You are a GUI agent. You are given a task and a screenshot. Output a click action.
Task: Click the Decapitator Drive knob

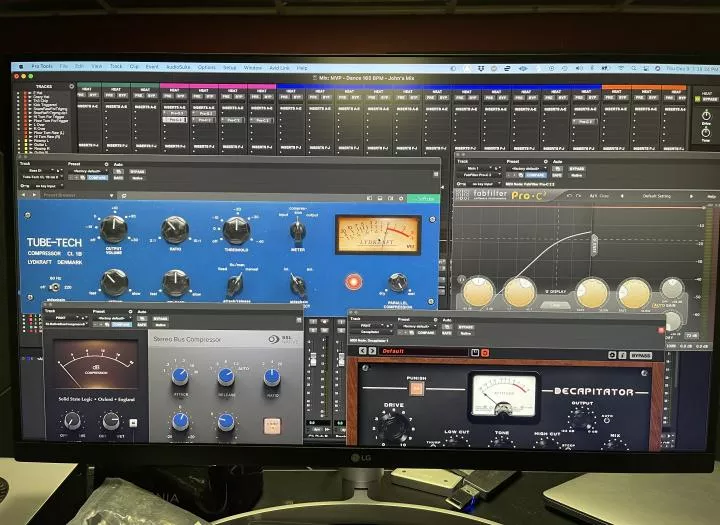[394, 426]
